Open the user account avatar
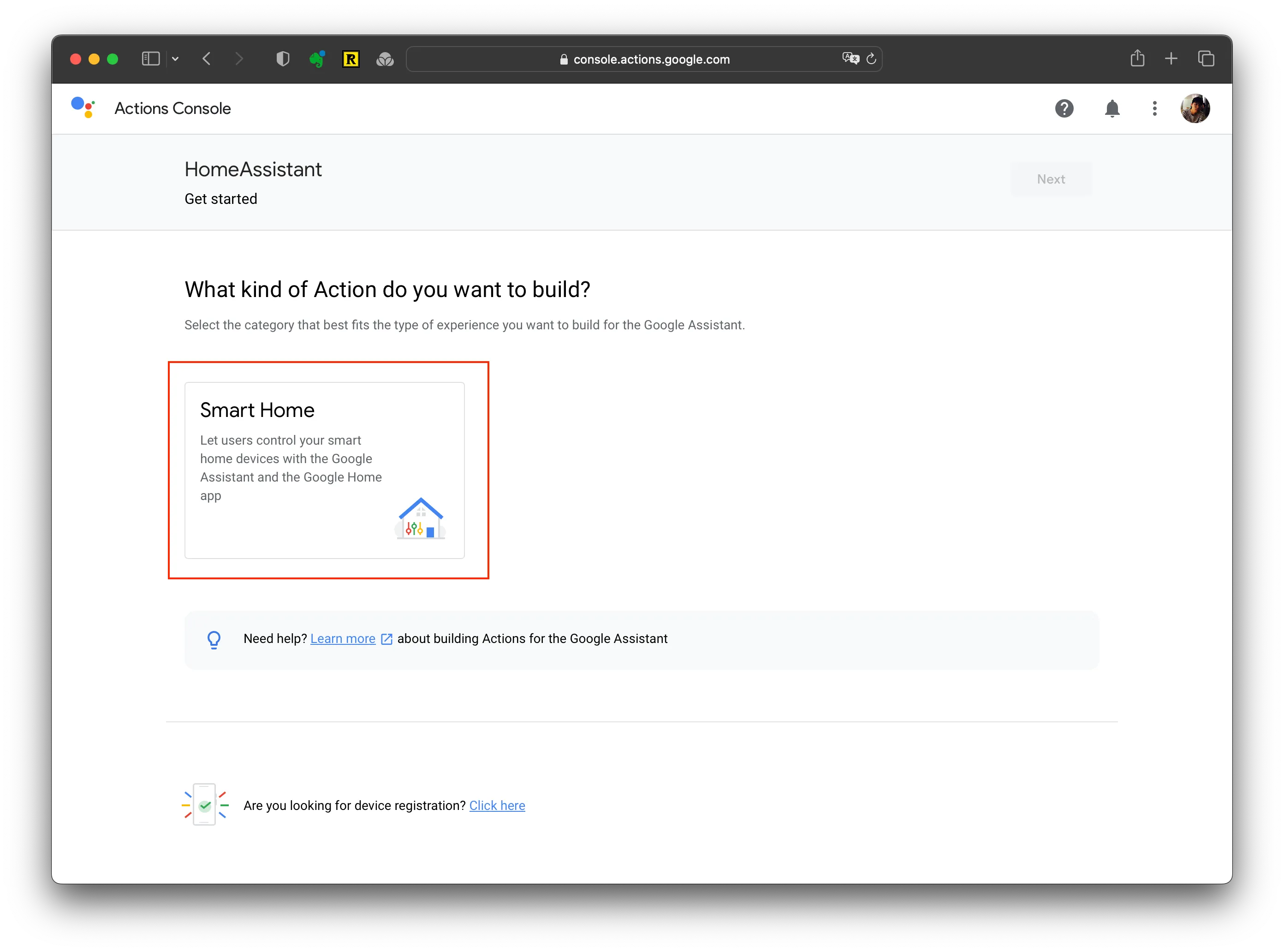 click(x=1195, y=108)
